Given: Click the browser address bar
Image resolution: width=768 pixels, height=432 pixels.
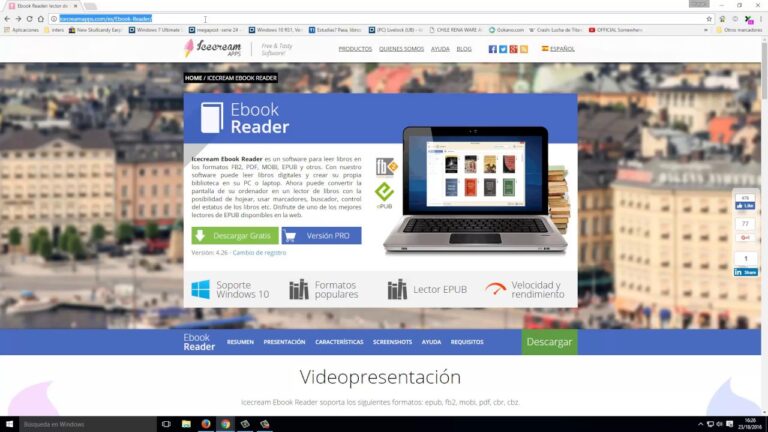Looking at the screenshot, I should [x=377, y=19].
